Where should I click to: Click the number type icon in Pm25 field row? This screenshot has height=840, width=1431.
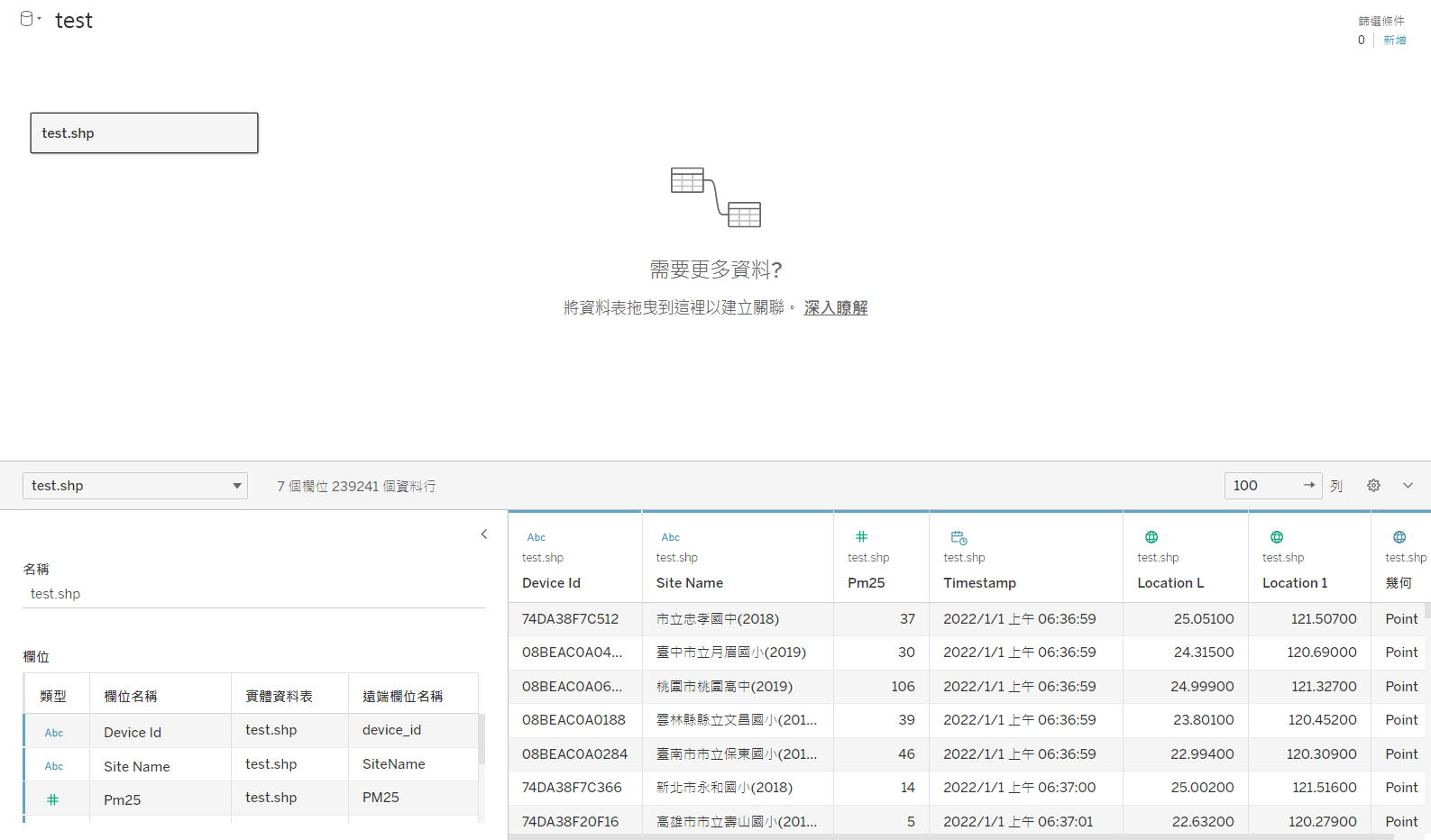pos(53,799)
